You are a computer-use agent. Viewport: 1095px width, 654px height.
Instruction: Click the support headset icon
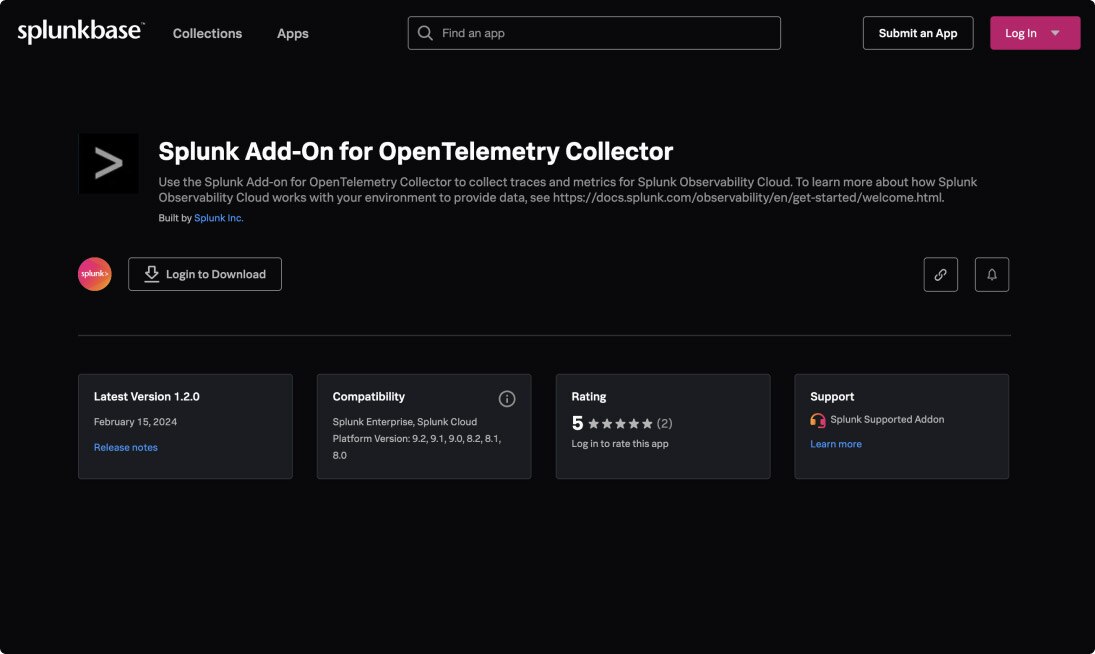click(818, 420)
